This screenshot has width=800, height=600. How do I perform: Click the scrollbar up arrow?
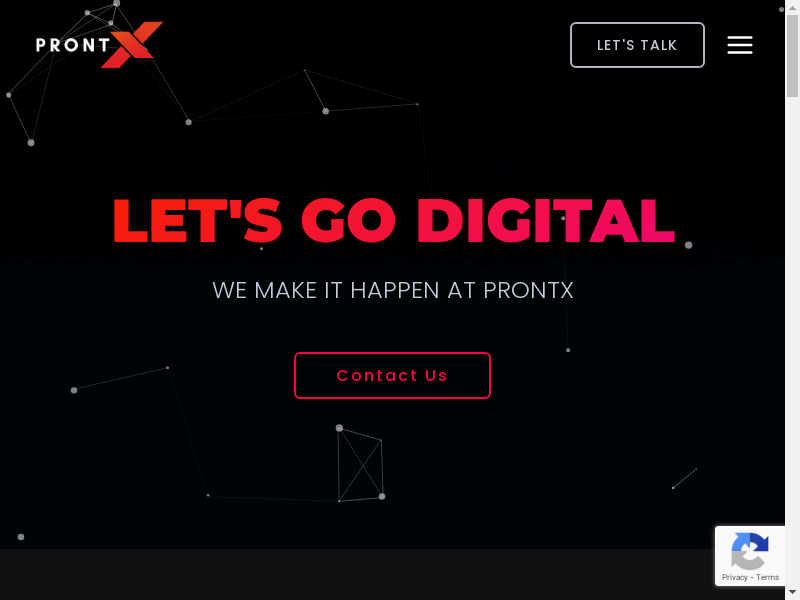(x=792, y=7)
